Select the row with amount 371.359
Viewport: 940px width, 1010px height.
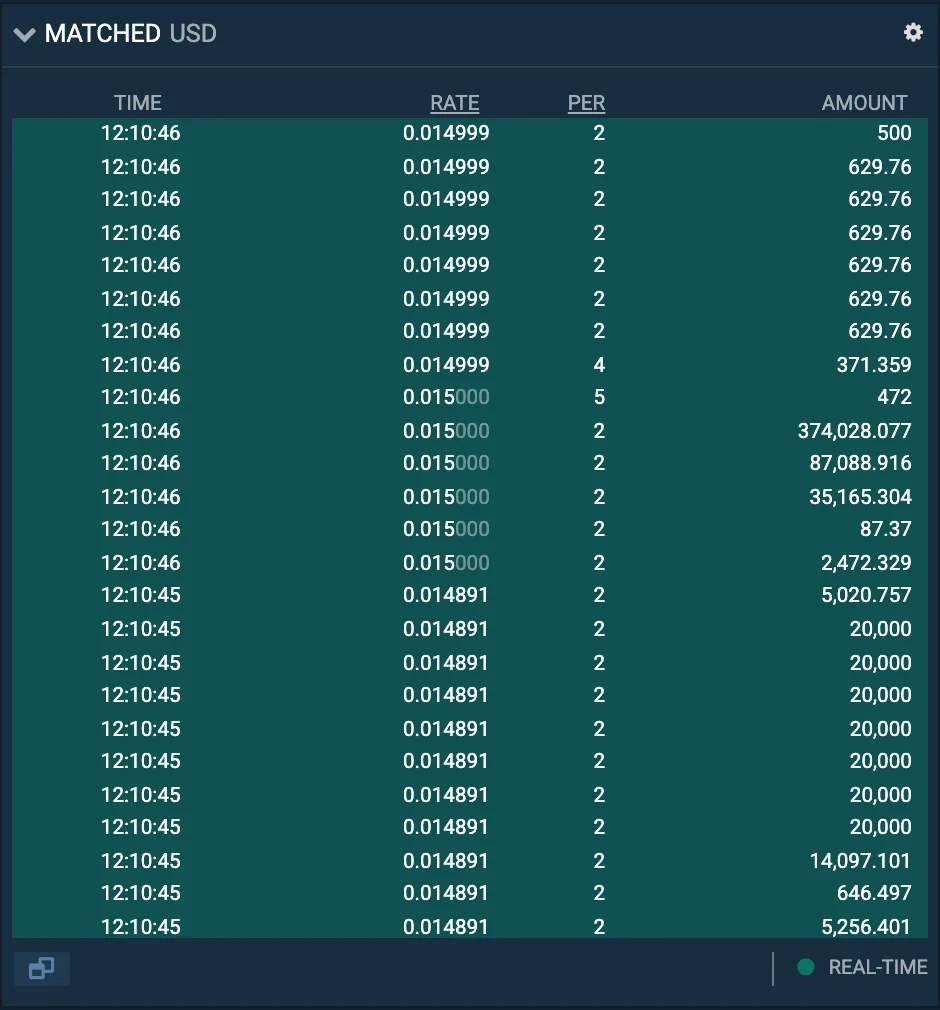pyautogui.click(x=470, y=365)
